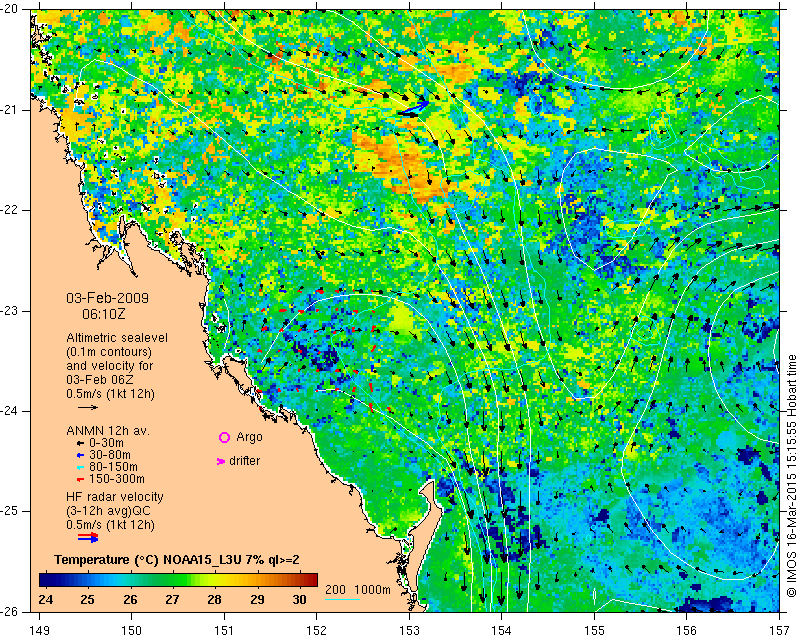Click the magenta drifter arrow legend symbol

(x=221, y=461)
